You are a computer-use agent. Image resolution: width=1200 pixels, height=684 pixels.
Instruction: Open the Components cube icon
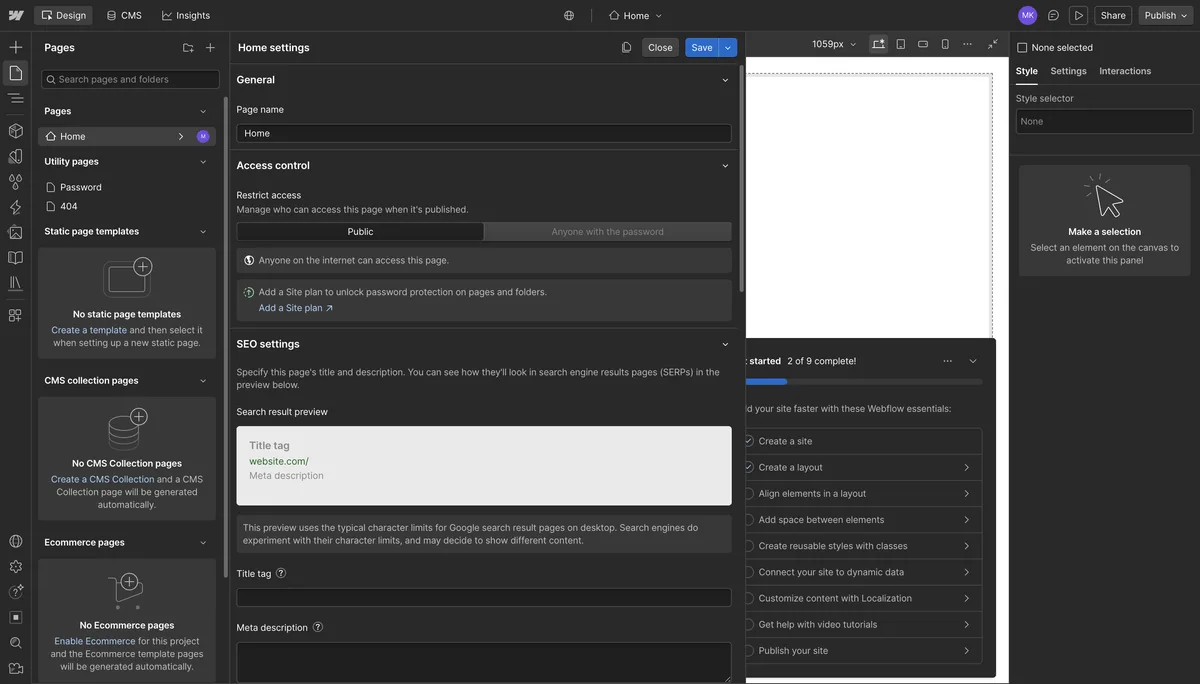point(15,131)
